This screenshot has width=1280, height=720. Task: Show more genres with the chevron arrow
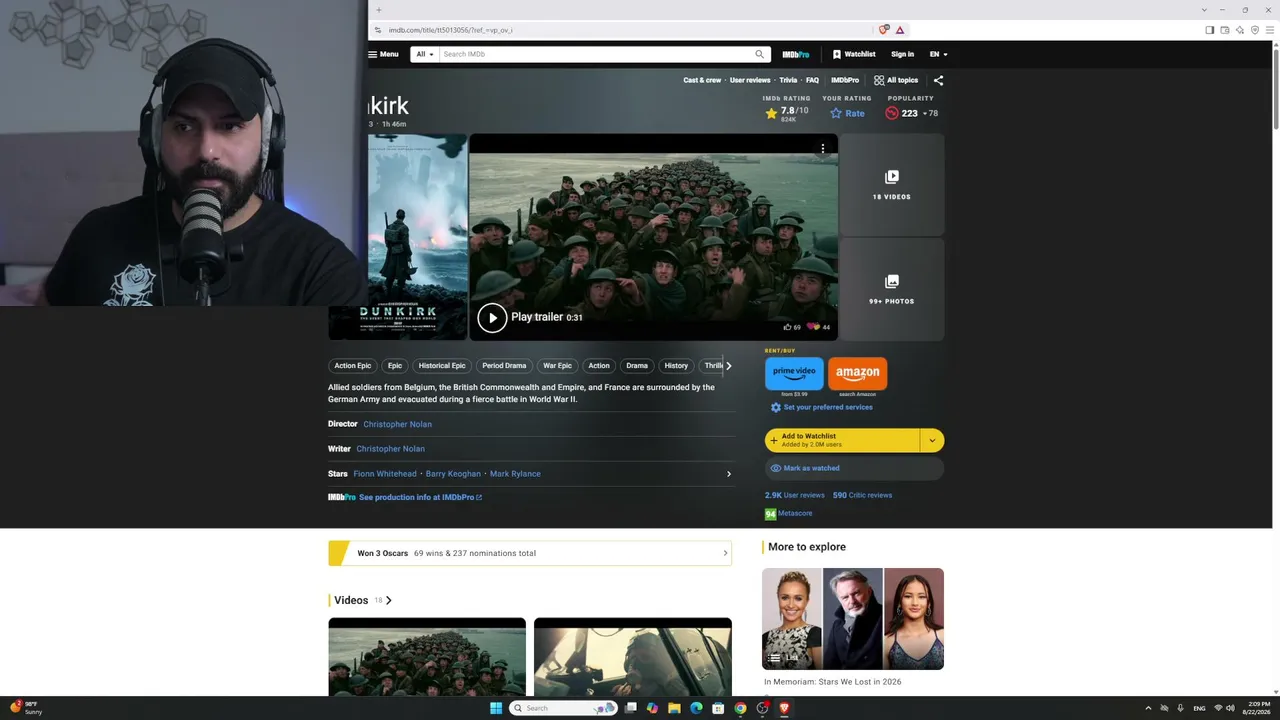728,366
